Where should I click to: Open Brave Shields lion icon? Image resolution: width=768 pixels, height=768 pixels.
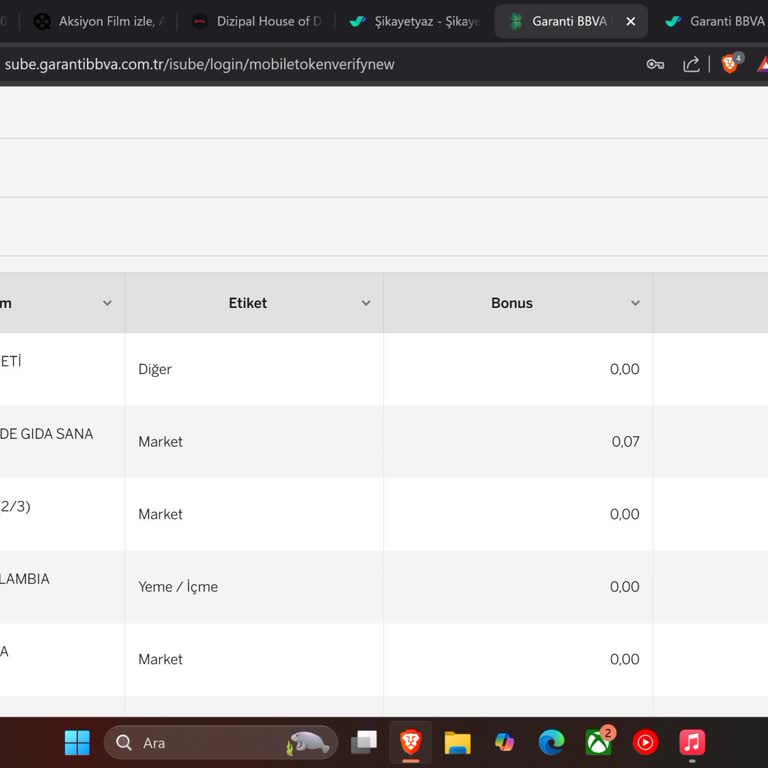[730, 64]
